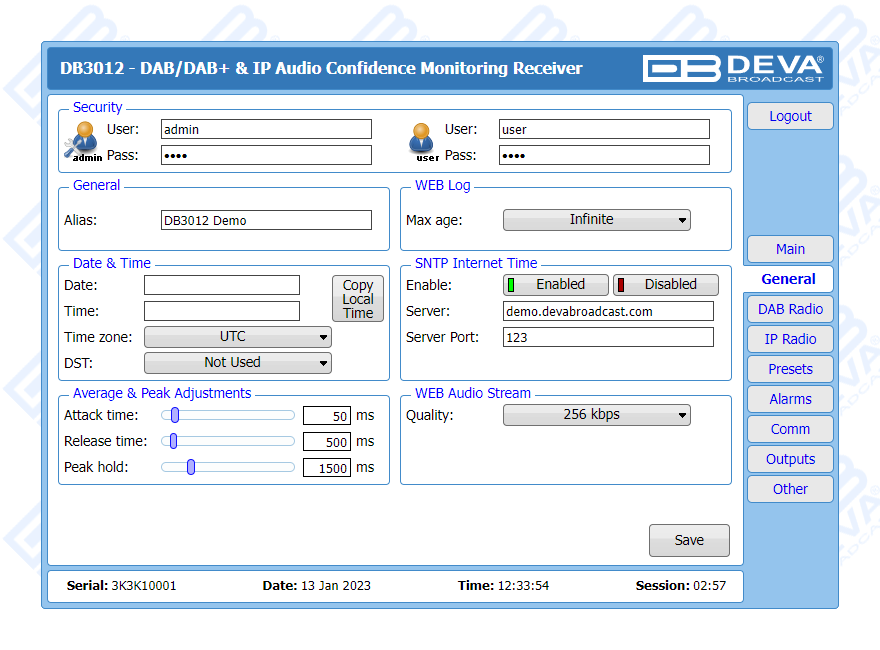Click the Logout button

coord(790,116)
